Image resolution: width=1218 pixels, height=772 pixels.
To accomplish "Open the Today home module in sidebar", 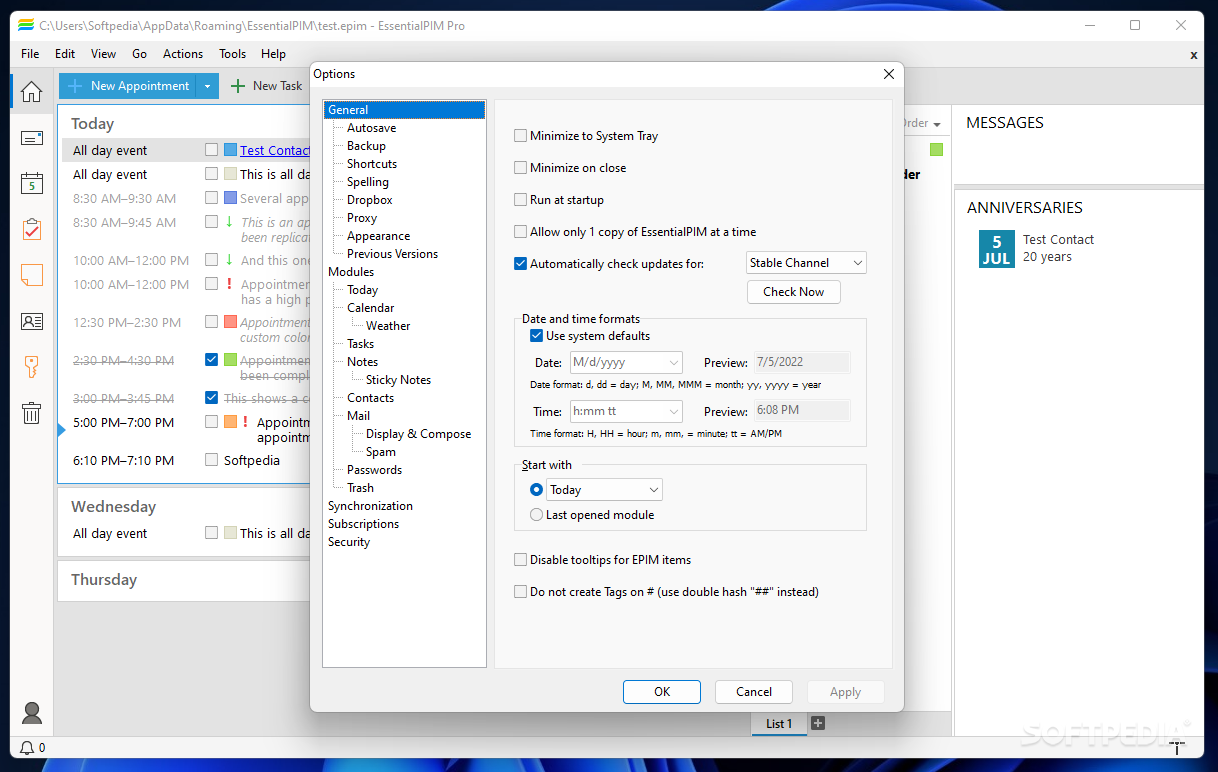I will pyautogui.click(x=32, y=92).
